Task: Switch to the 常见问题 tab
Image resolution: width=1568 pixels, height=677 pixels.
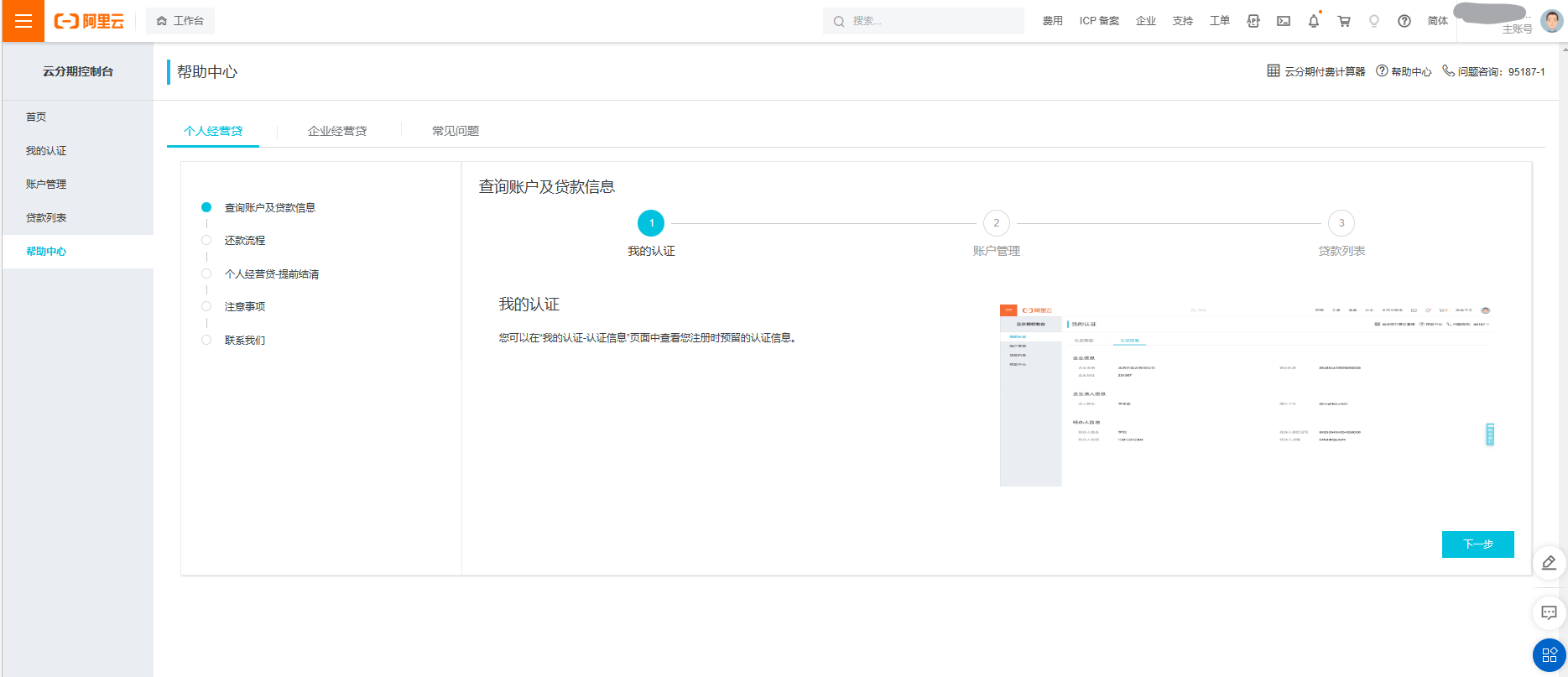Action: [x=456, y=131]
